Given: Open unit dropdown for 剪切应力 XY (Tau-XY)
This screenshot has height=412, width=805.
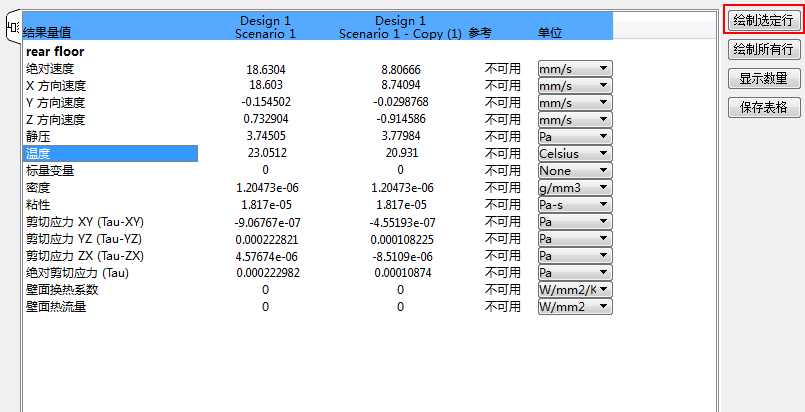Looking at the screenshot, I should point(575,222).
